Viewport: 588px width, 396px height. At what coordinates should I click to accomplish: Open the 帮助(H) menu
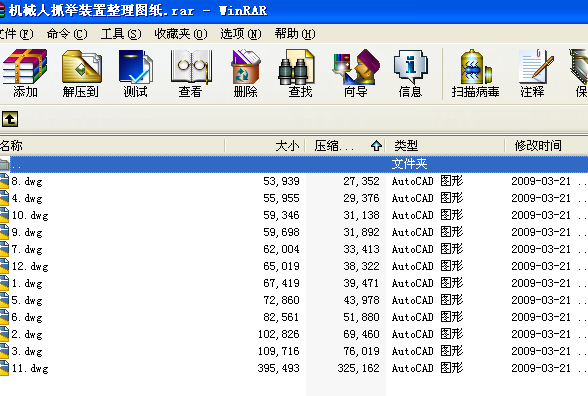(x=295, y=34)
